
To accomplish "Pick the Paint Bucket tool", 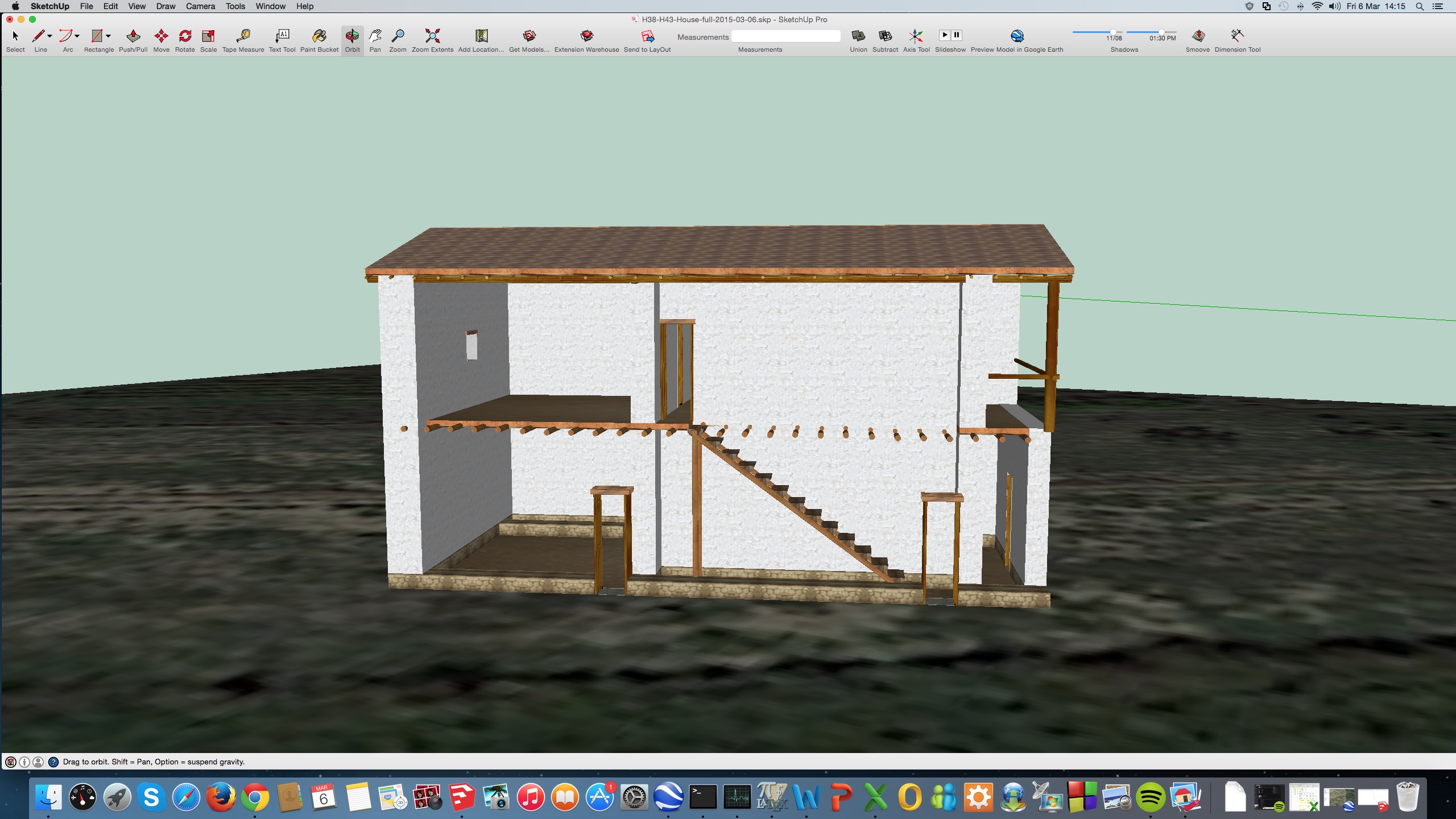I will tap(319, 36).
